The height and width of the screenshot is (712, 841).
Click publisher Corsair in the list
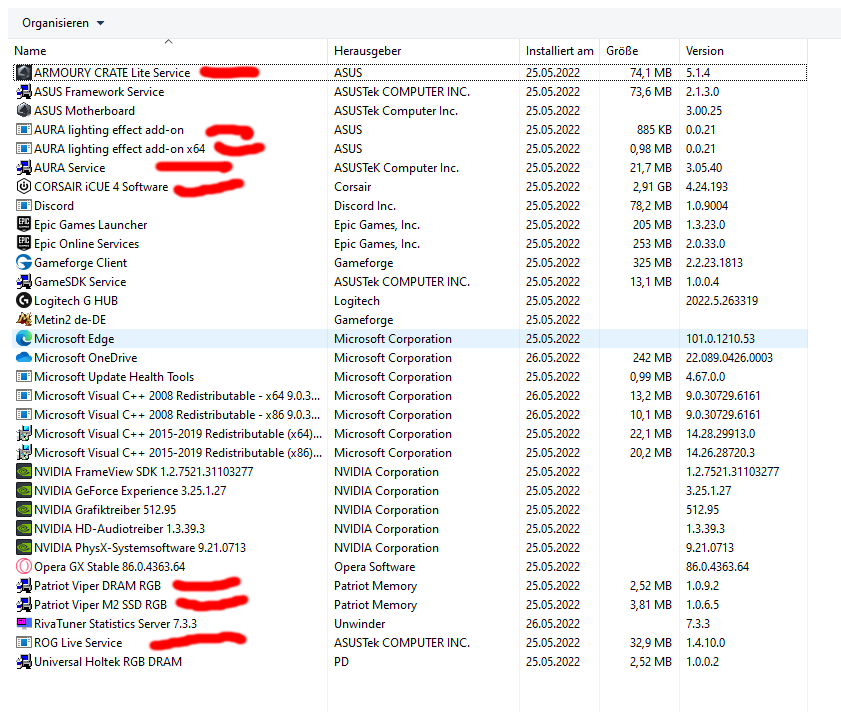click(x=352, y=187)
